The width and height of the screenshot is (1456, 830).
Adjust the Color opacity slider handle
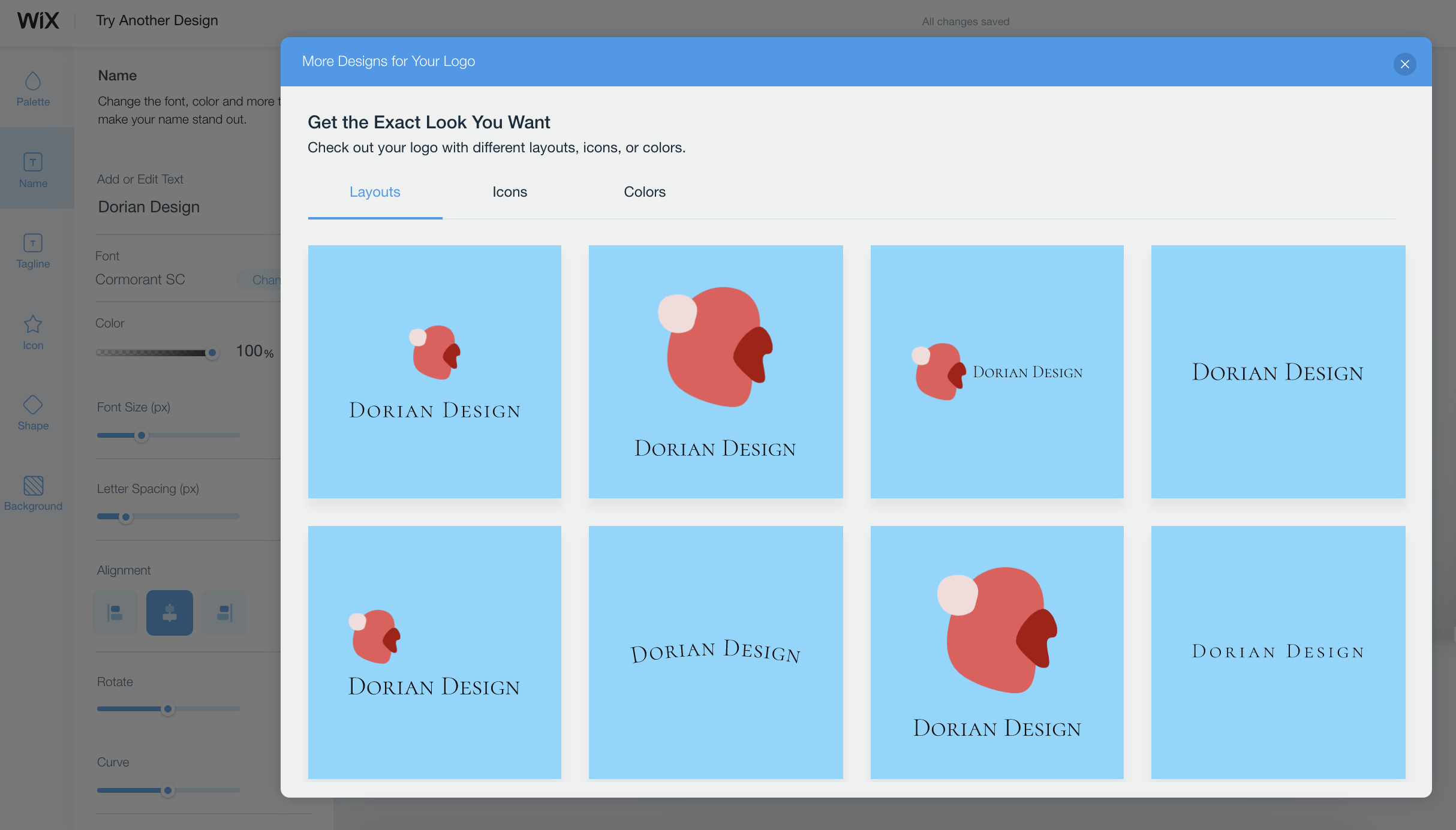(x=212, y=353)
